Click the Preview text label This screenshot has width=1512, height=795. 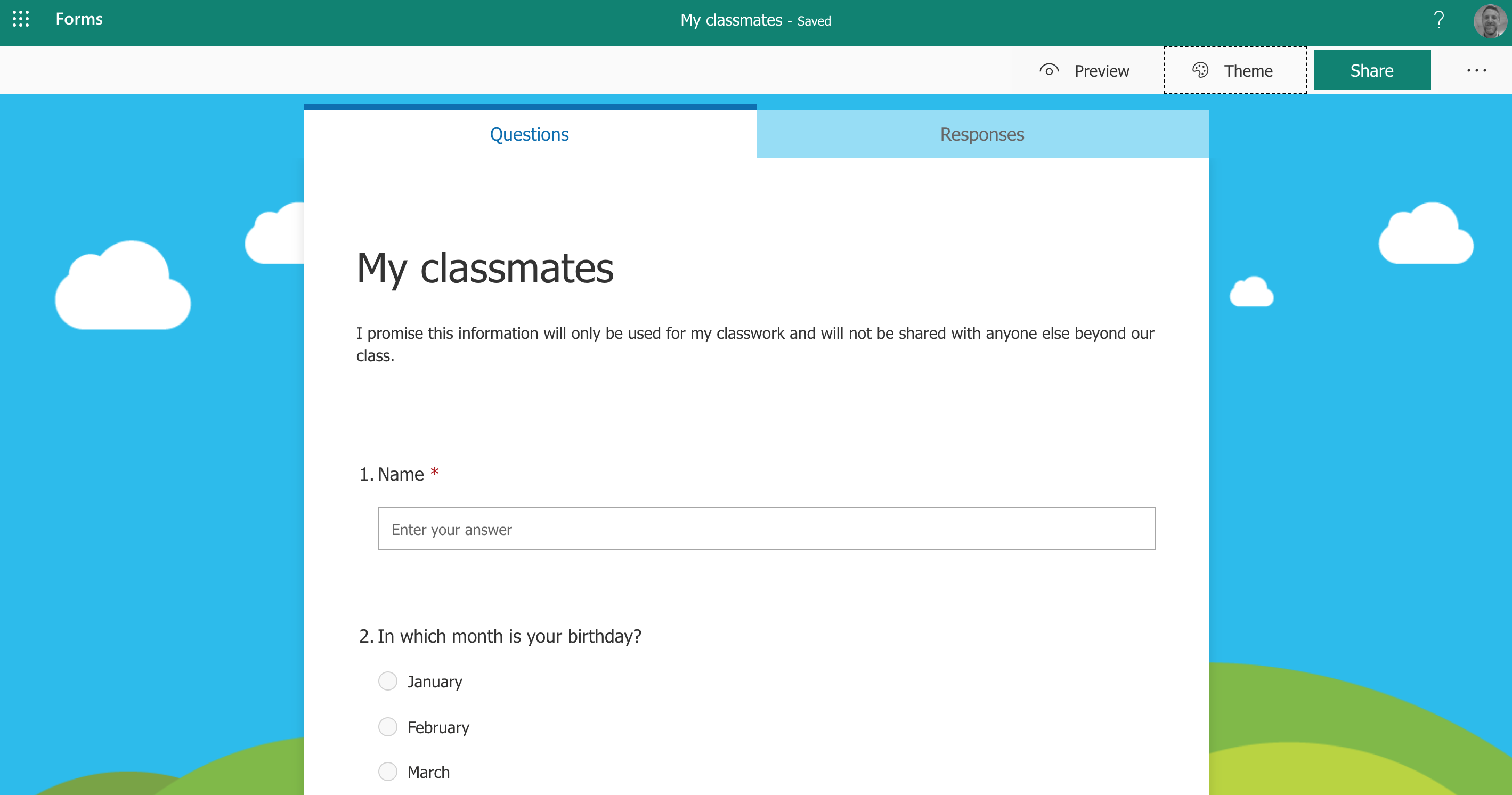coord(1102,71)
